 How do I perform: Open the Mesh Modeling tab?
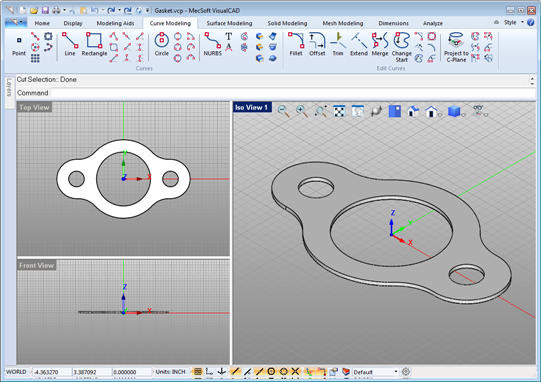click(x=343, y=23)
